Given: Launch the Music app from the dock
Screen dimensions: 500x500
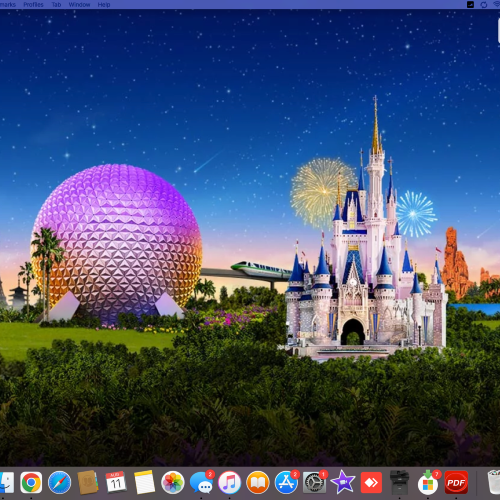Looking at the screenshot, I should click(229, 482).
